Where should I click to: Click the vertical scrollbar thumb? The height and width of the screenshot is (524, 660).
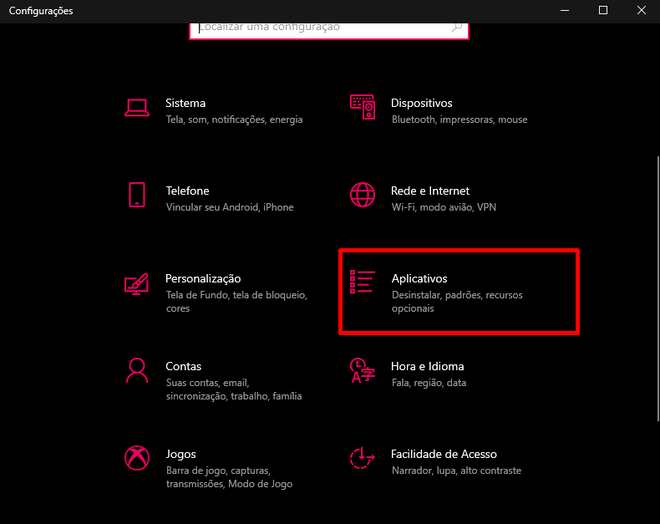pyautogui.click(x=658, y=288)
